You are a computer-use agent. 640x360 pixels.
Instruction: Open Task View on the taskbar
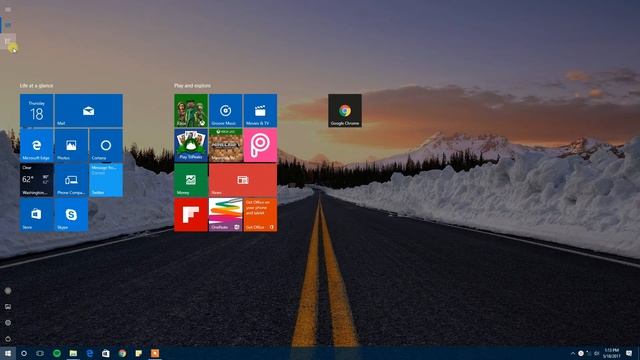tap(40, 353)
